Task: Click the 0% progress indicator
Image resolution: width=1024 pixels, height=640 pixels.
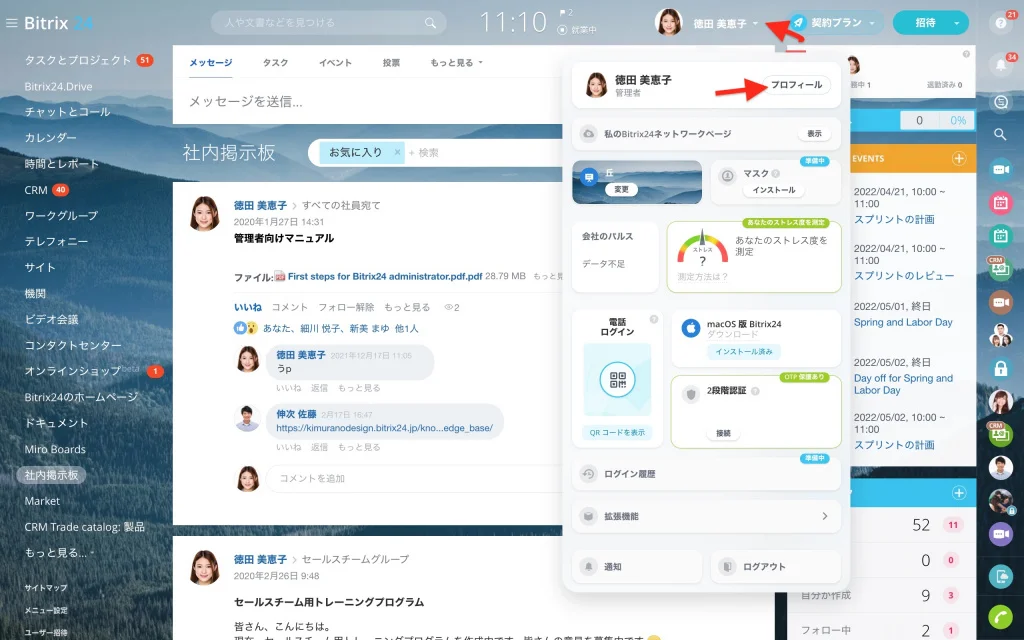Action: click(x=957, y=120)
